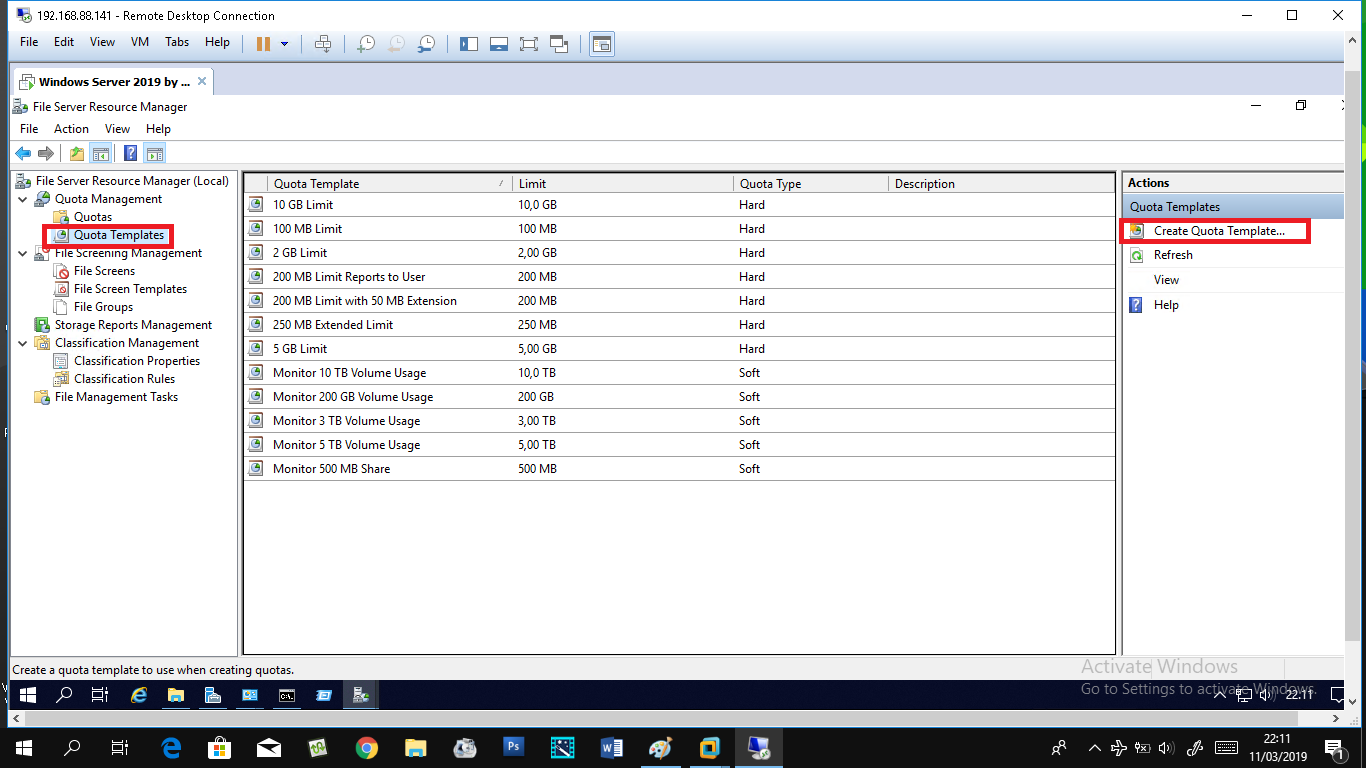Sort by Quota Template column header
Viewport: 1366px width, 768px height.
click(390, 183)
